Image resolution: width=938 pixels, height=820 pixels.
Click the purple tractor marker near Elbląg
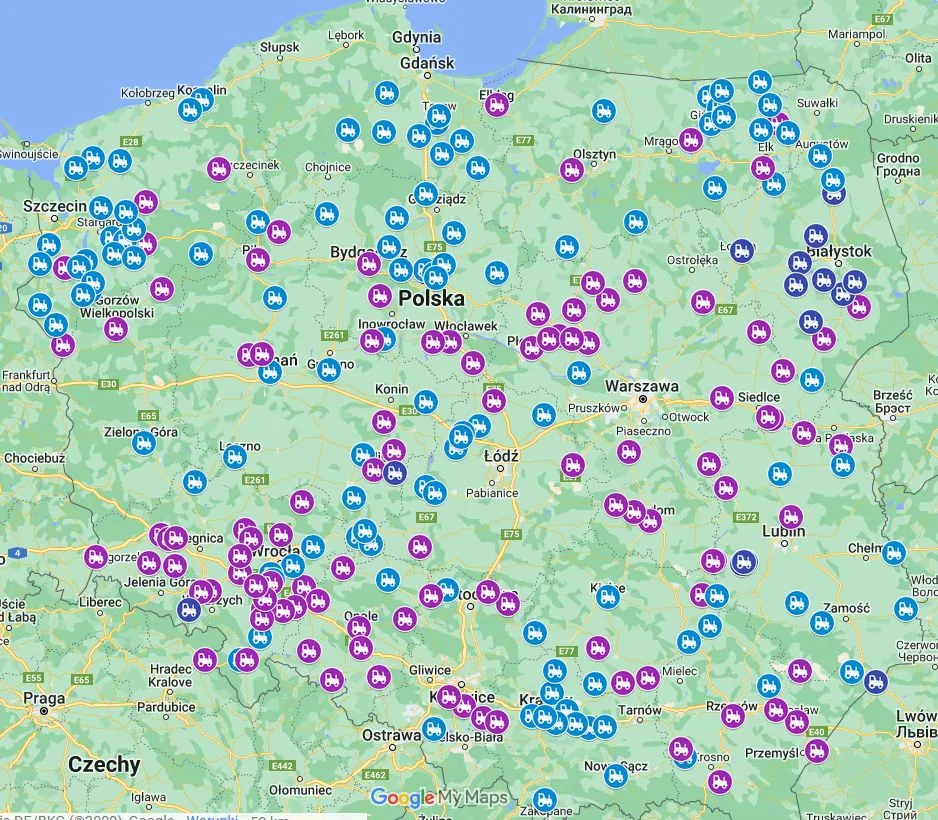click(x=497, y=105)
